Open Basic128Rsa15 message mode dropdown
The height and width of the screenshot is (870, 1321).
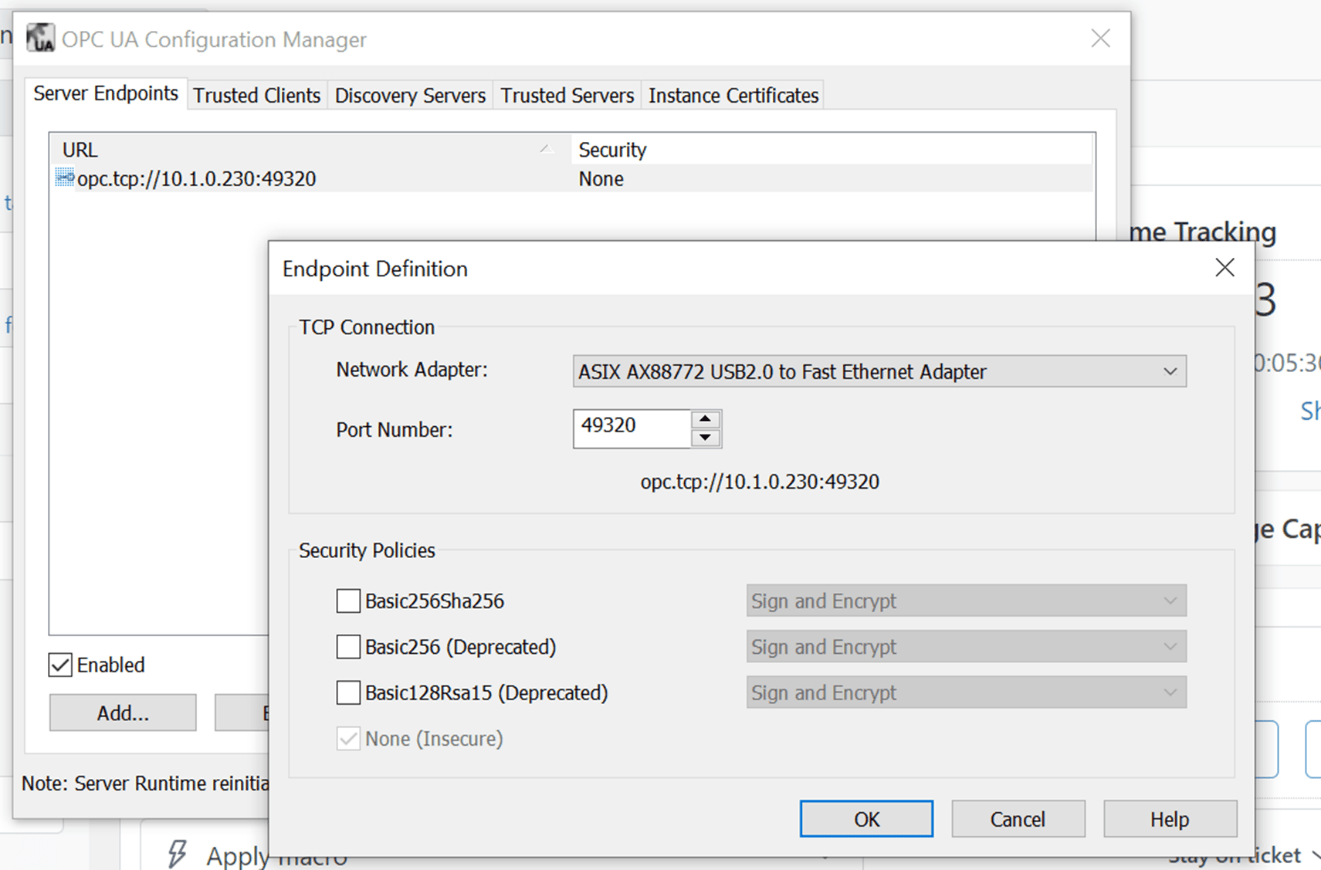(966, 693)
